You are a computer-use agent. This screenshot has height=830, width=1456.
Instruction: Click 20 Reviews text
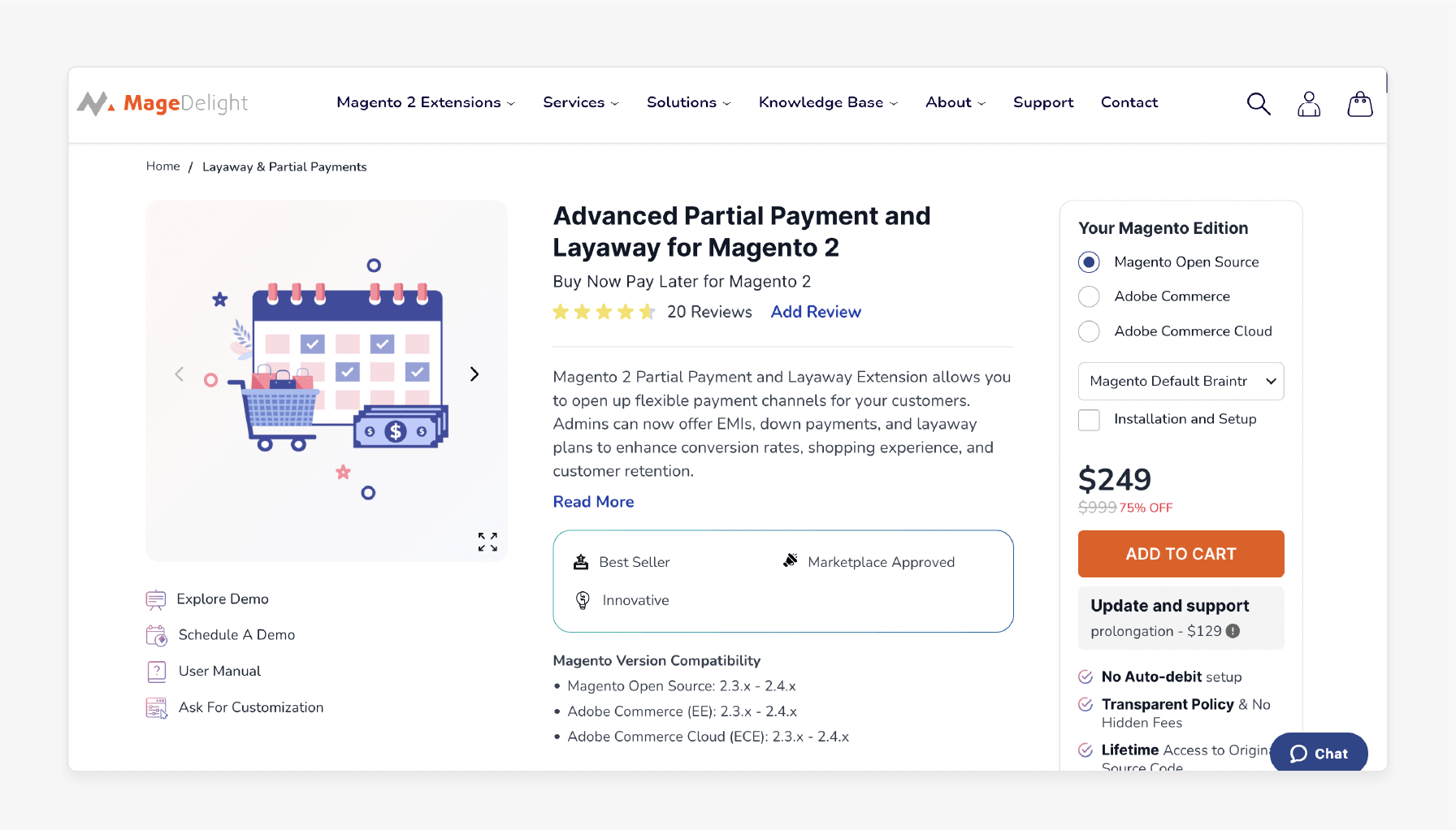click(709, 312)
